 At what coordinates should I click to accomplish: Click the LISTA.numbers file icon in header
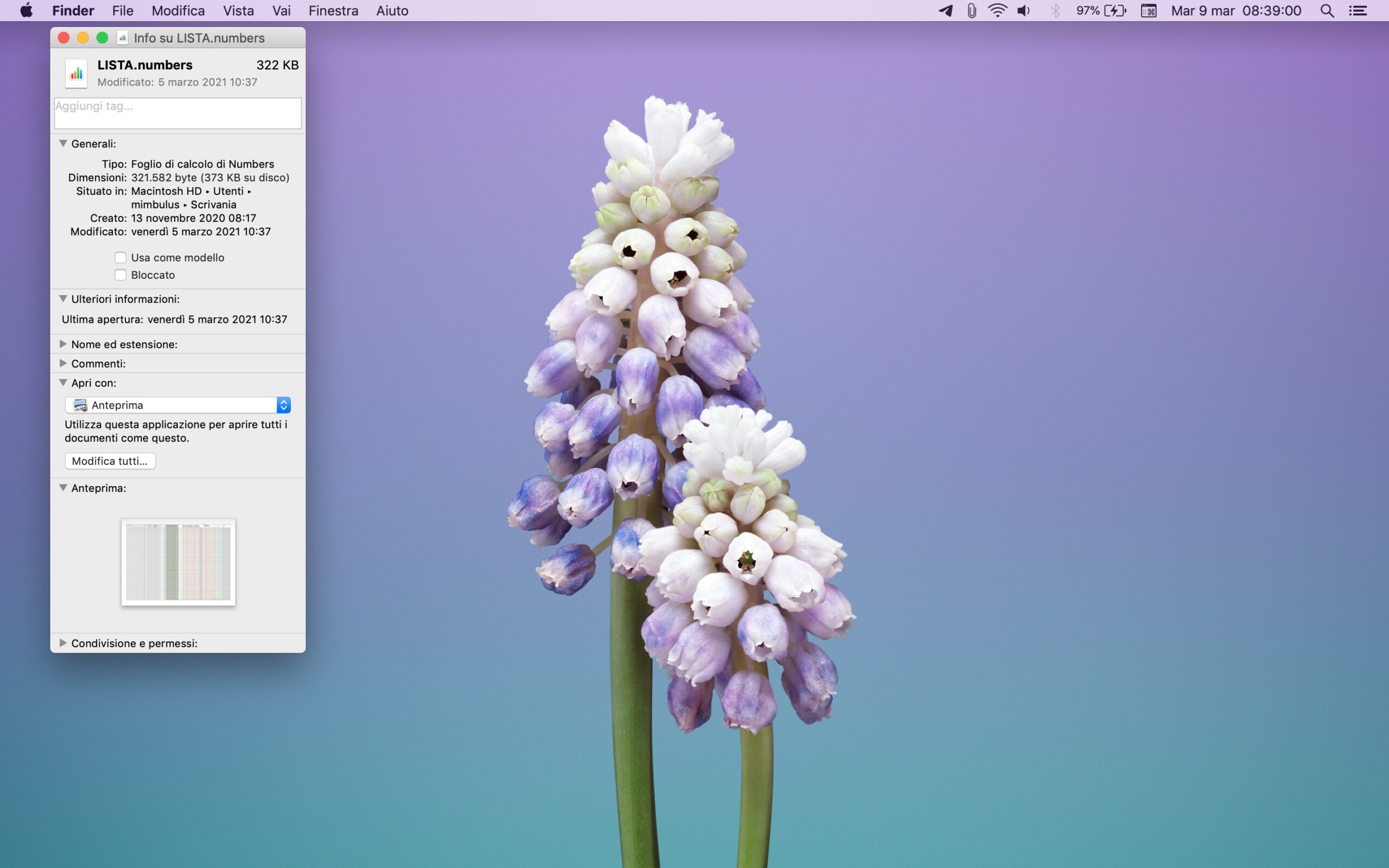[x=76, y=73]
